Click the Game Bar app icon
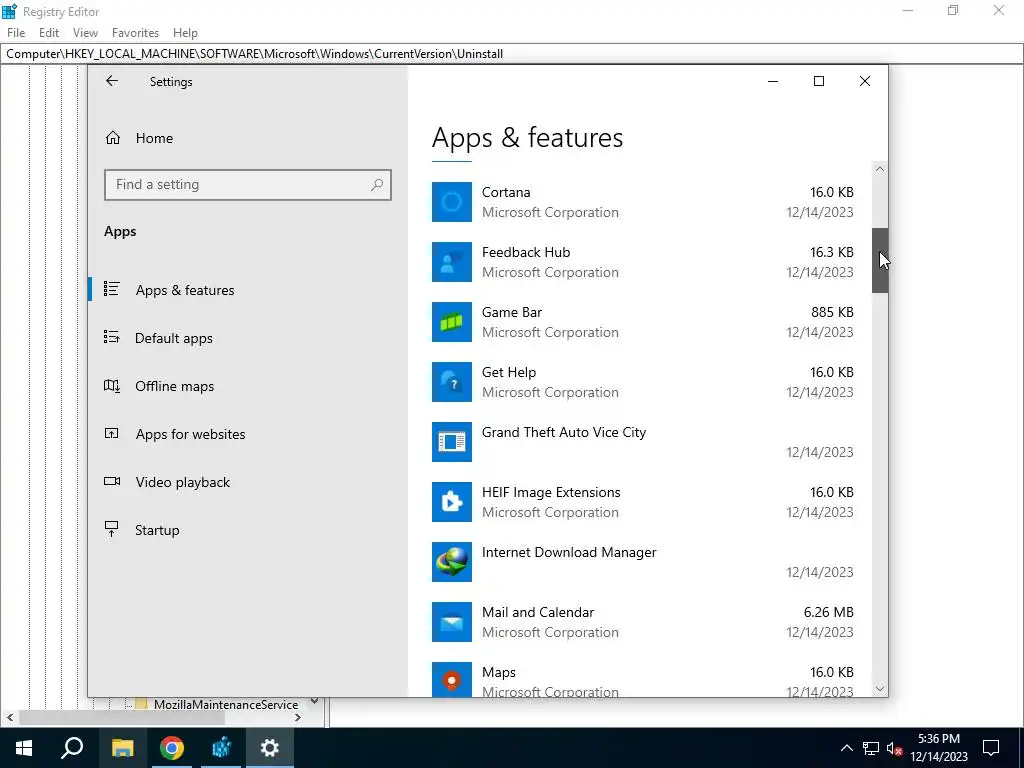The width and height of the screenshot is (1024, 768). coord(451,322)
